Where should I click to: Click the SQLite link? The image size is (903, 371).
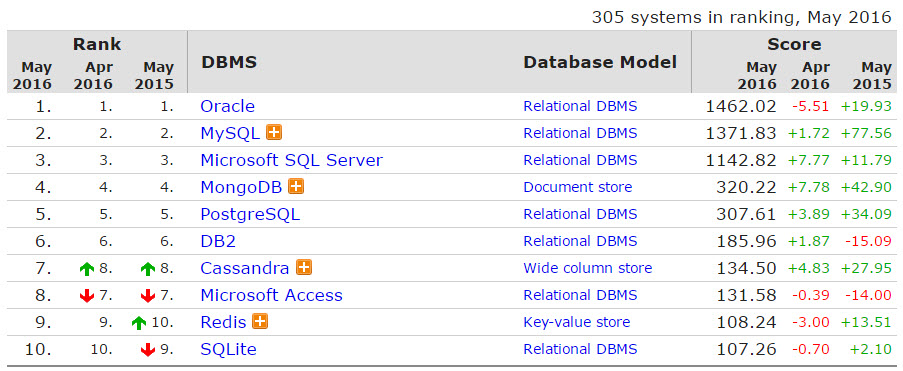point(229,349)
